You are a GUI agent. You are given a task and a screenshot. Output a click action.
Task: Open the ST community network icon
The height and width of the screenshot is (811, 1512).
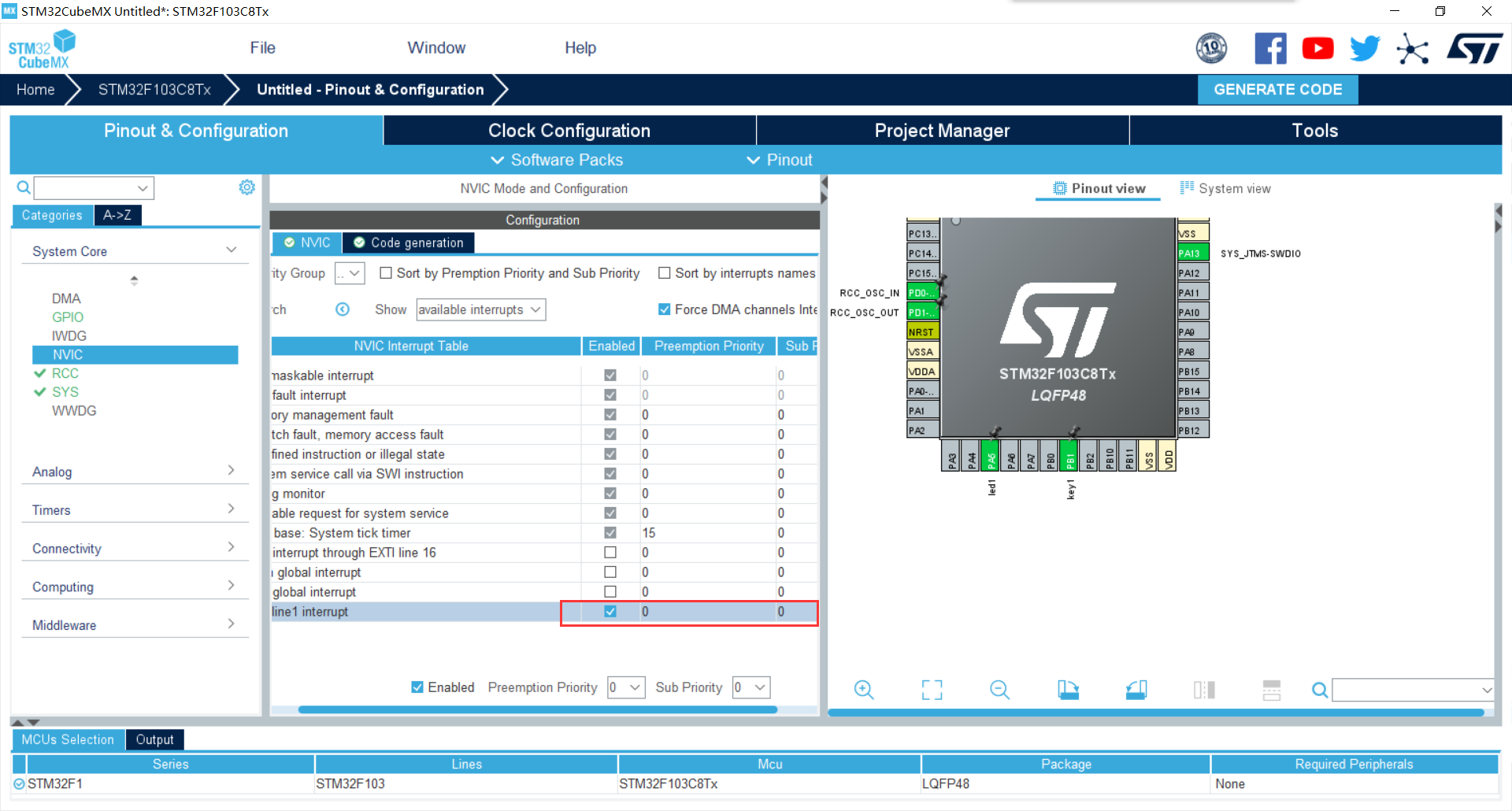pos(1413,49)
